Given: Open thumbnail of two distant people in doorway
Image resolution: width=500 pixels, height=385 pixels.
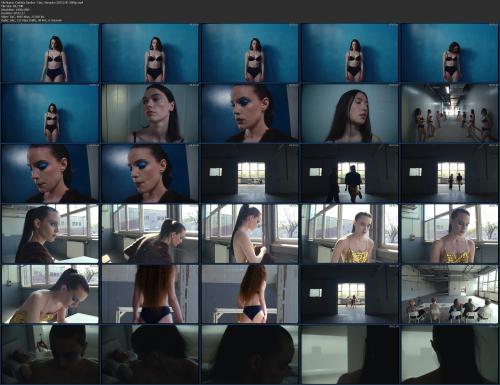Looking at the screenshot, I should (x=450, y=173).
